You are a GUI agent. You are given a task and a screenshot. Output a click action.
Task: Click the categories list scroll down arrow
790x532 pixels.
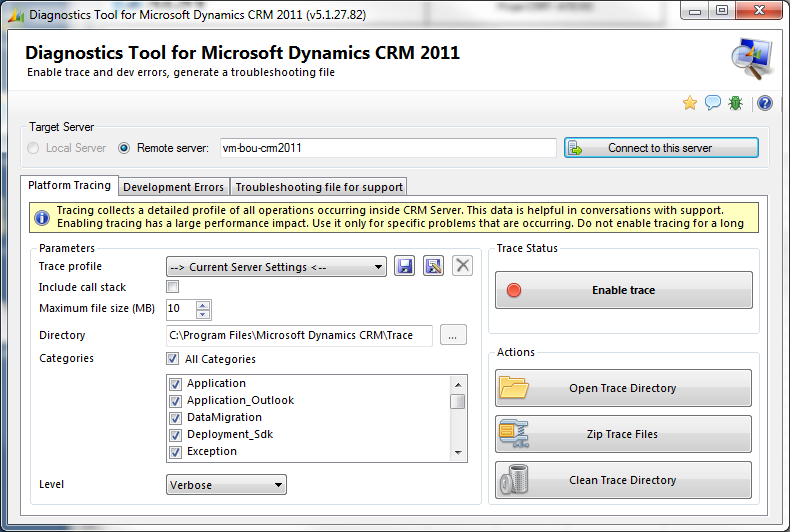pos(457,452)
